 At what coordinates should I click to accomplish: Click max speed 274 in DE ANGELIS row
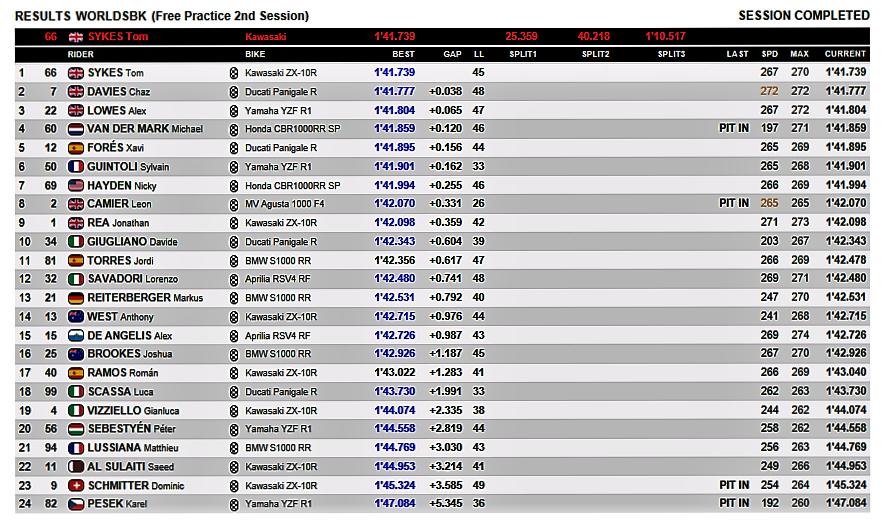(x=800, y=335)
